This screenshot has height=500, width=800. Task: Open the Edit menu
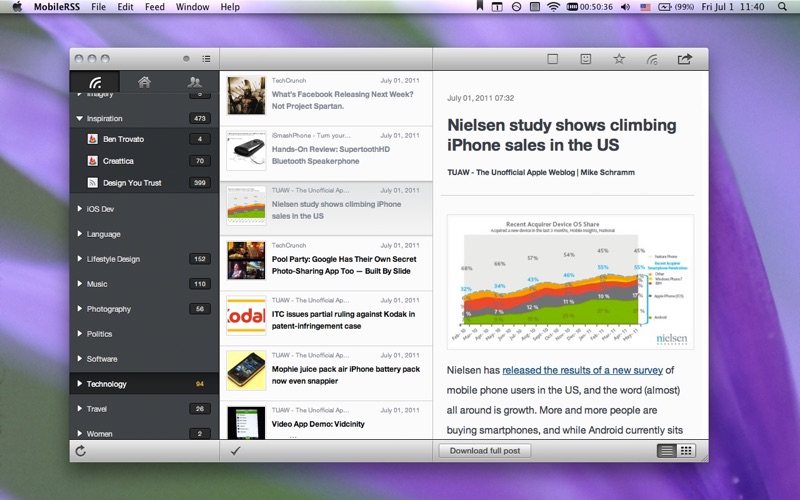(x=125, y=7)
